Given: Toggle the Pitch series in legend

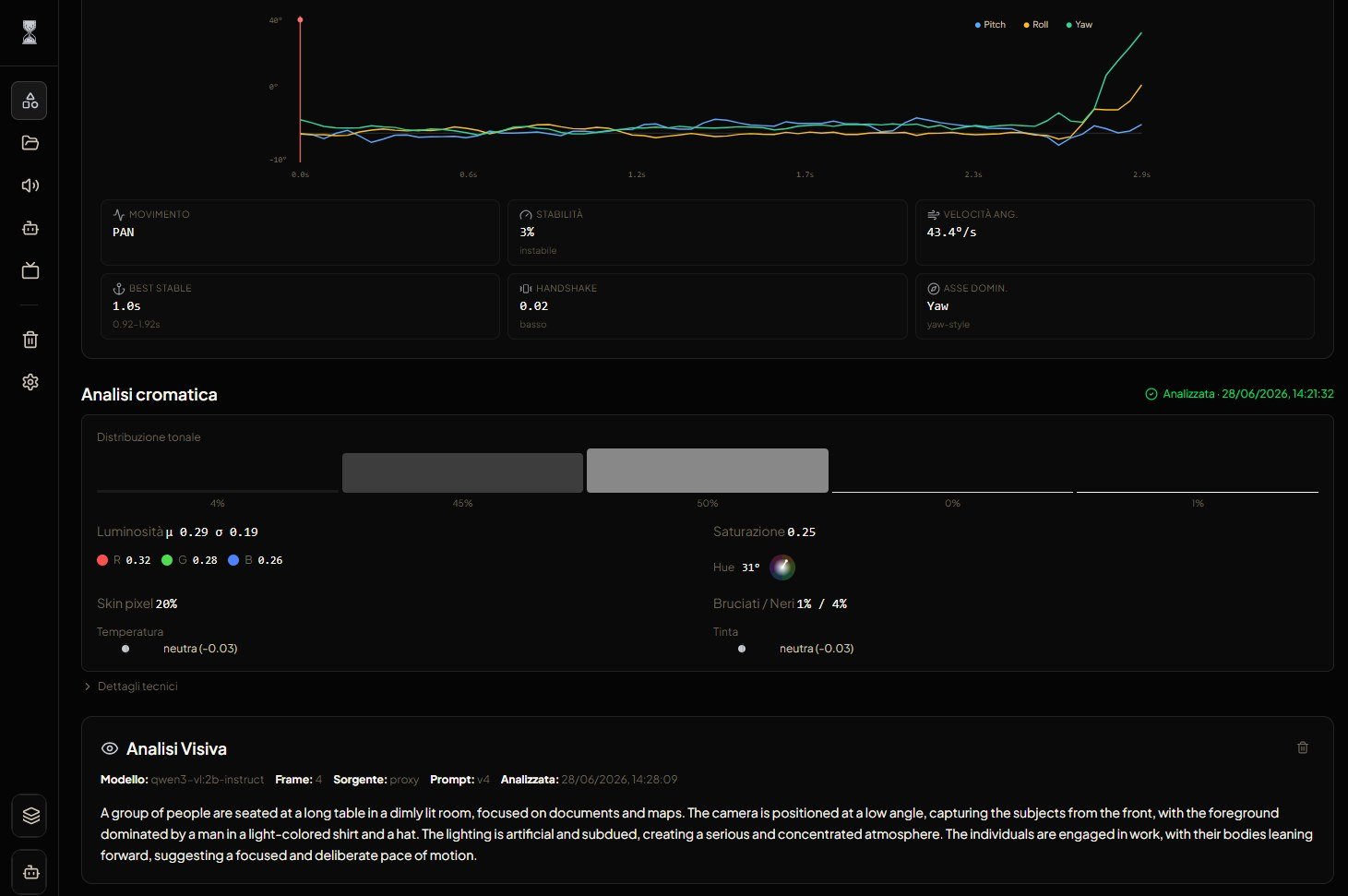Looking at the screenshot, I should click(x=990, y=25).
